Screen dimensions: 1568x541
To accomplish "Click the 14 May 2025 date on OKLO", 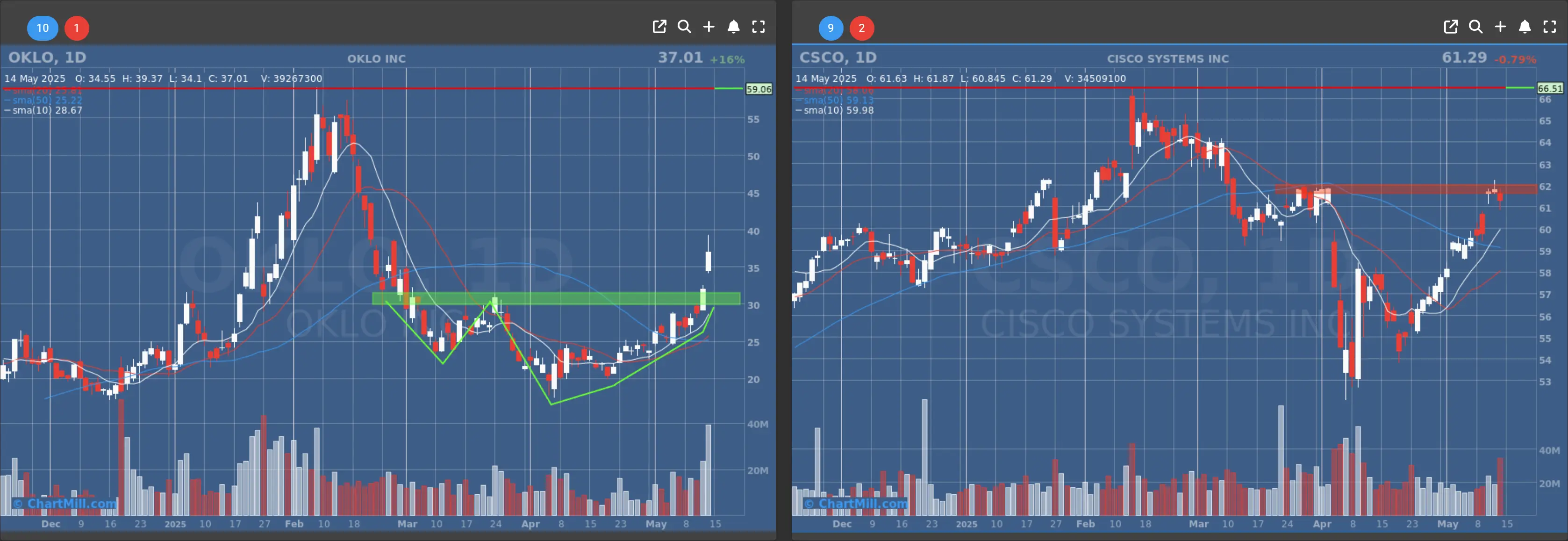I will [x=35, y=79].
